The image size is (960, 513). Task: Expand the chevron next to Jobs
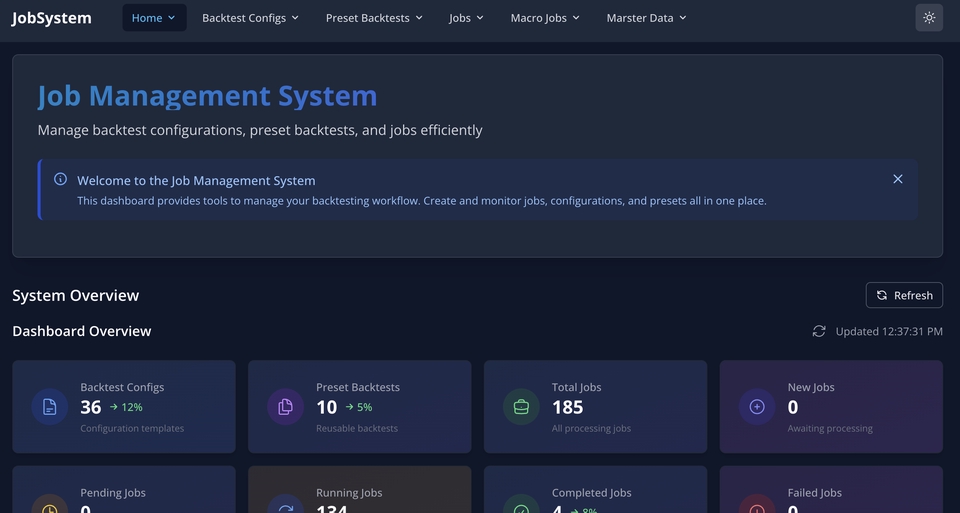[480, 18]
